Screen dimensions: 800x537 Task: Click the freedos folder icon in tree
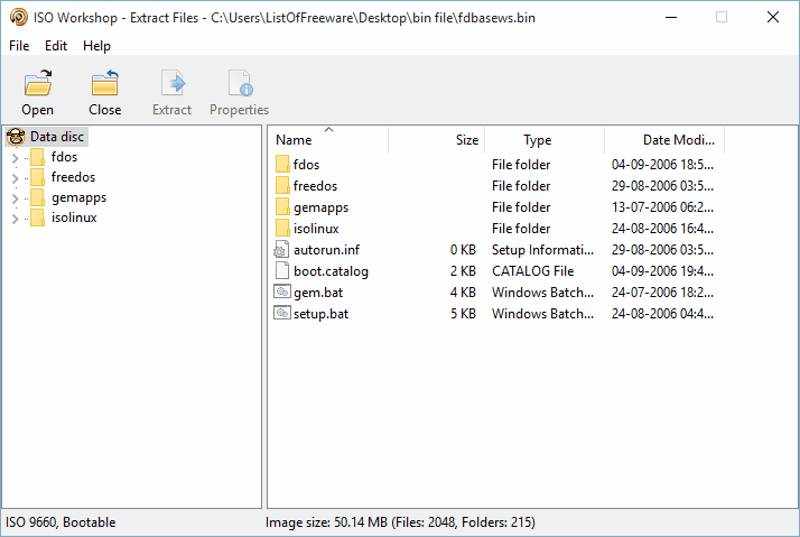click(37, 177)
